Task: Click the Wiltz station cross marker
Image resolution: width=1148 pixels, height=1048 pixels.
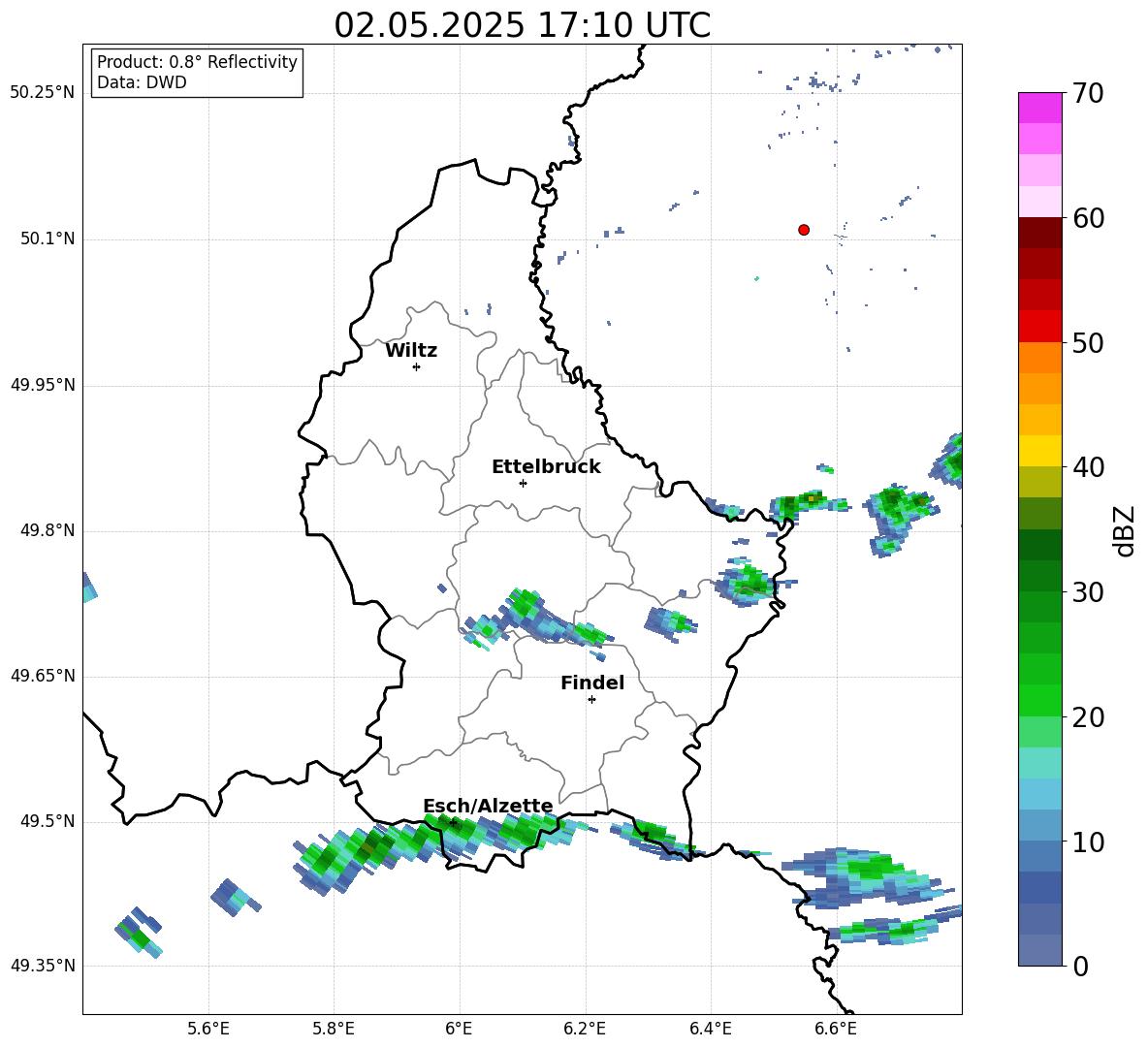Action: 417,366
